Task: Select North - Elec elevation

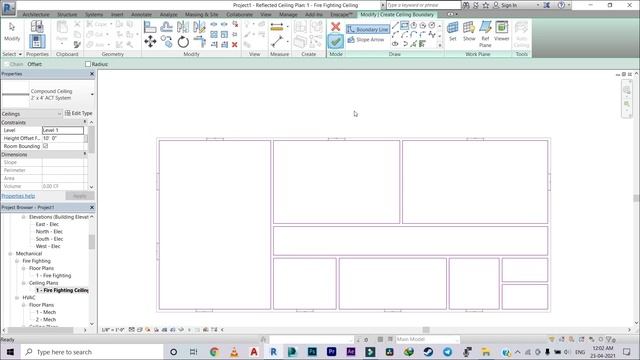Action: click(x=49, y=231)
